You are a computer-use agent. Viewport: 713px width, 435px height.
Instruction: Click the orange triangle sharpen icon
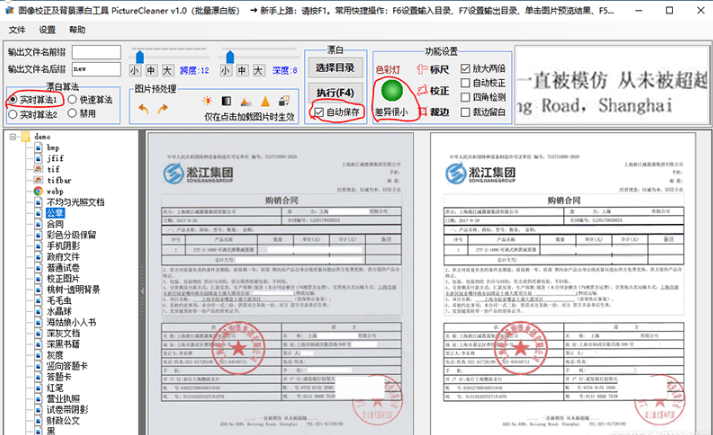[x=265, y=101]
